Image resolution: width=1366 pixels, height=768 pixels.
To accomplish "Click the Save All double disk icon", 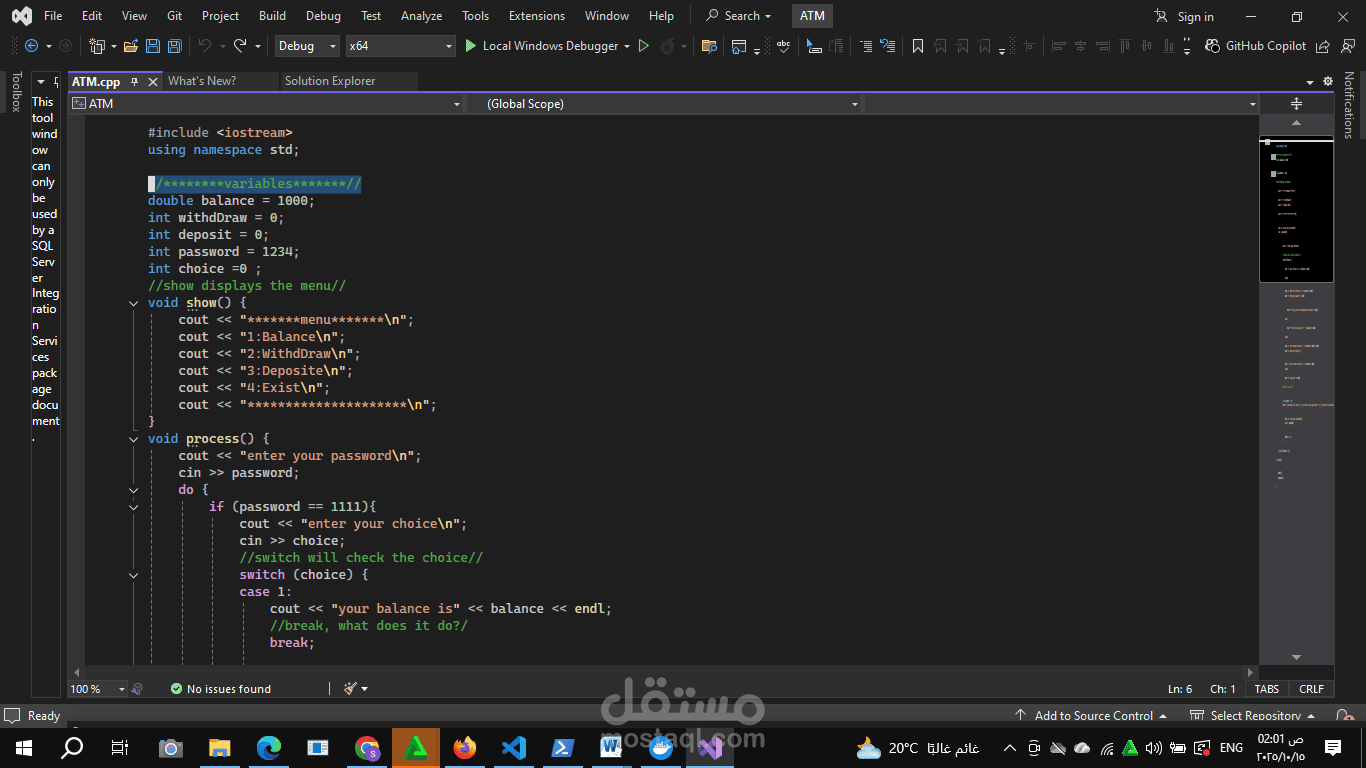I will 174,46.
